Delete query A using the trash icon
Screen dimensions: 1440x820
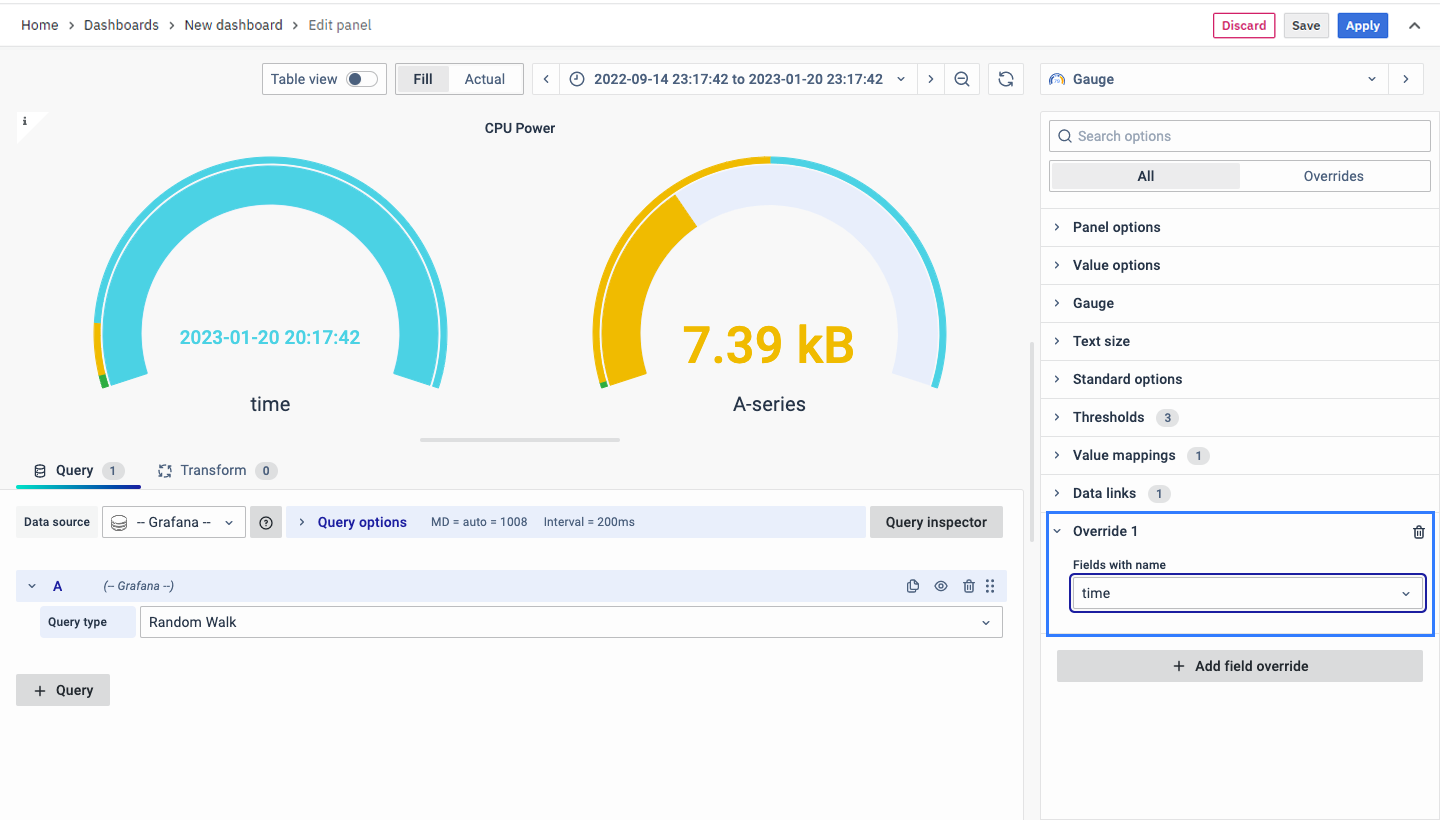tap(968, 586)
